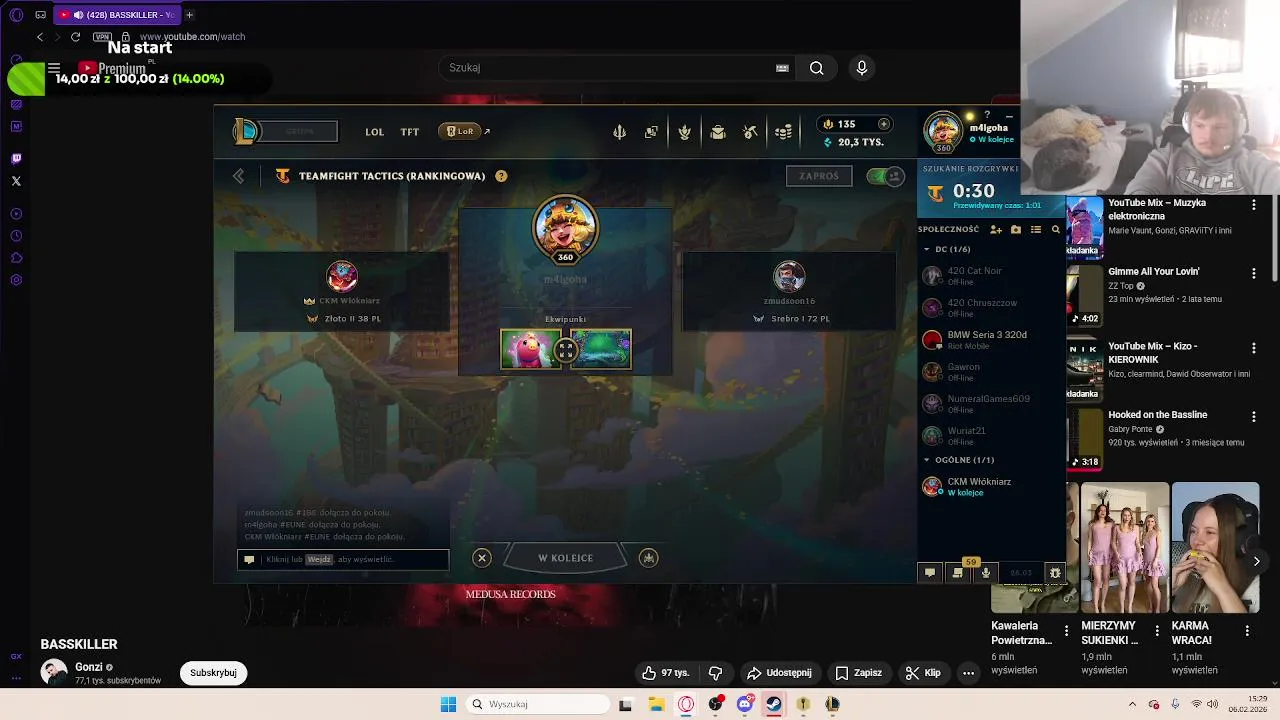The width and height of the screenshot is (1280, 720).
Task: Click the plus button next to 135 RP
Action: [x=883, y=124]
